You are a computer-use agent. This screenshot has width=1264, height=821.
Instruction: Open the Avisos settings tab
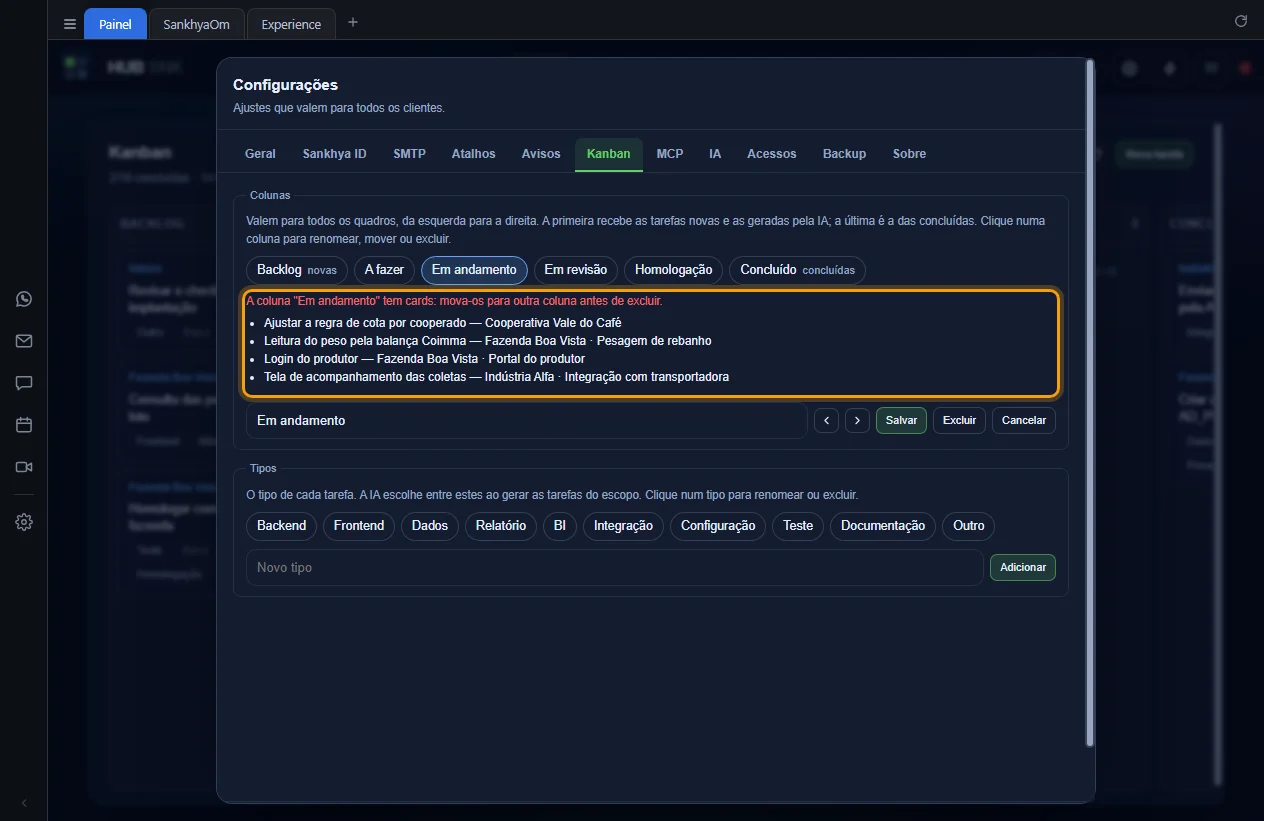[541, 154]
